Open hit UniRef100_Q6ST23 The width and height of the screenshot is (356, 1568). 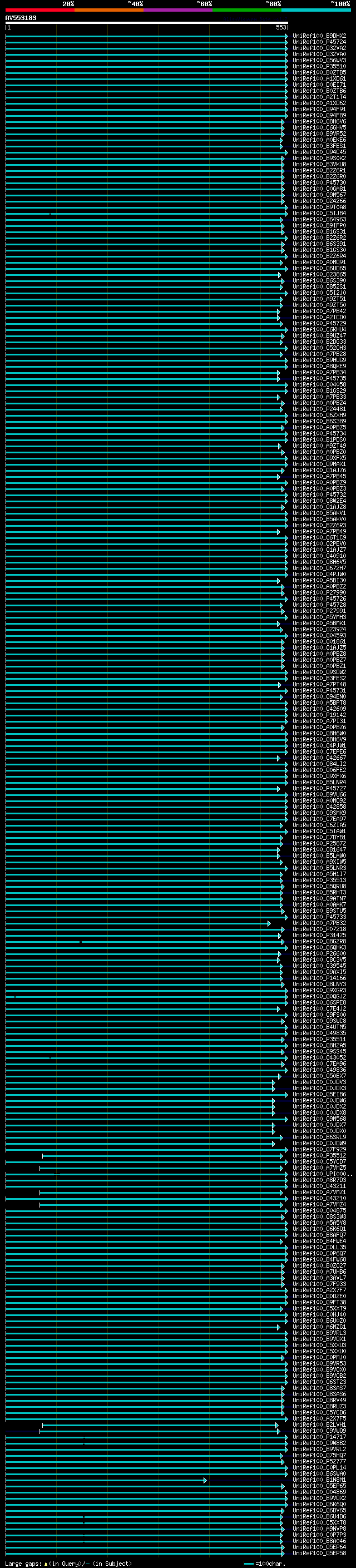319,1382
